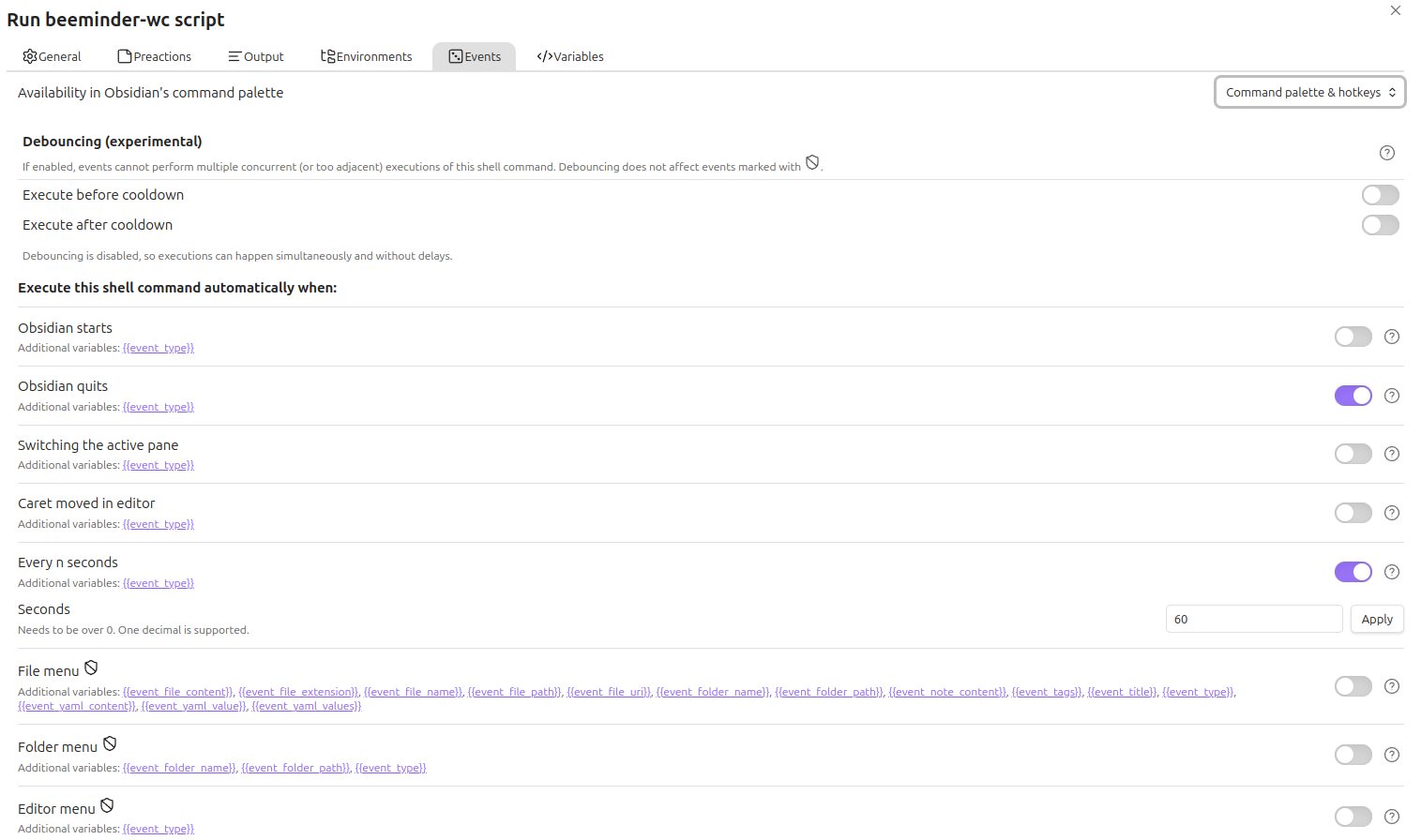Toggle Obsidian starts event on
The width and height of the screenshot is (1421, 840).
point(1353,337)
